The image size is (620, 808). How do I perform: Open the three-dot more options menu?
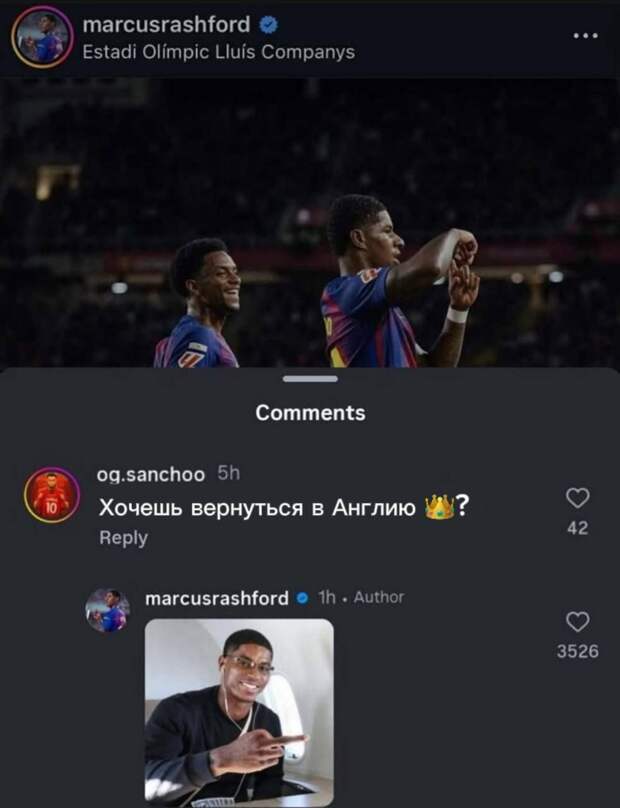tap(584, 35)
